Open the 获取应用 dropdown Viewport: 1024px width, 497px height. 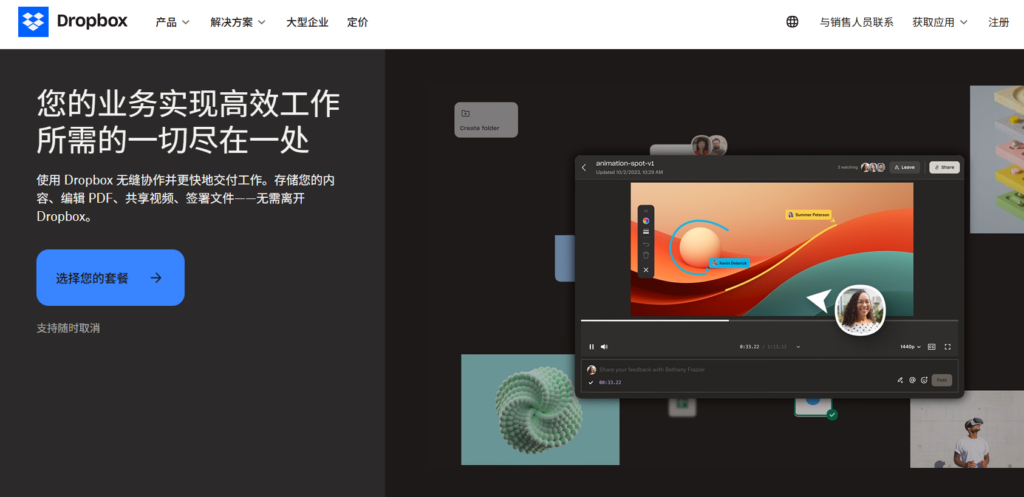[x=940, y=22]
